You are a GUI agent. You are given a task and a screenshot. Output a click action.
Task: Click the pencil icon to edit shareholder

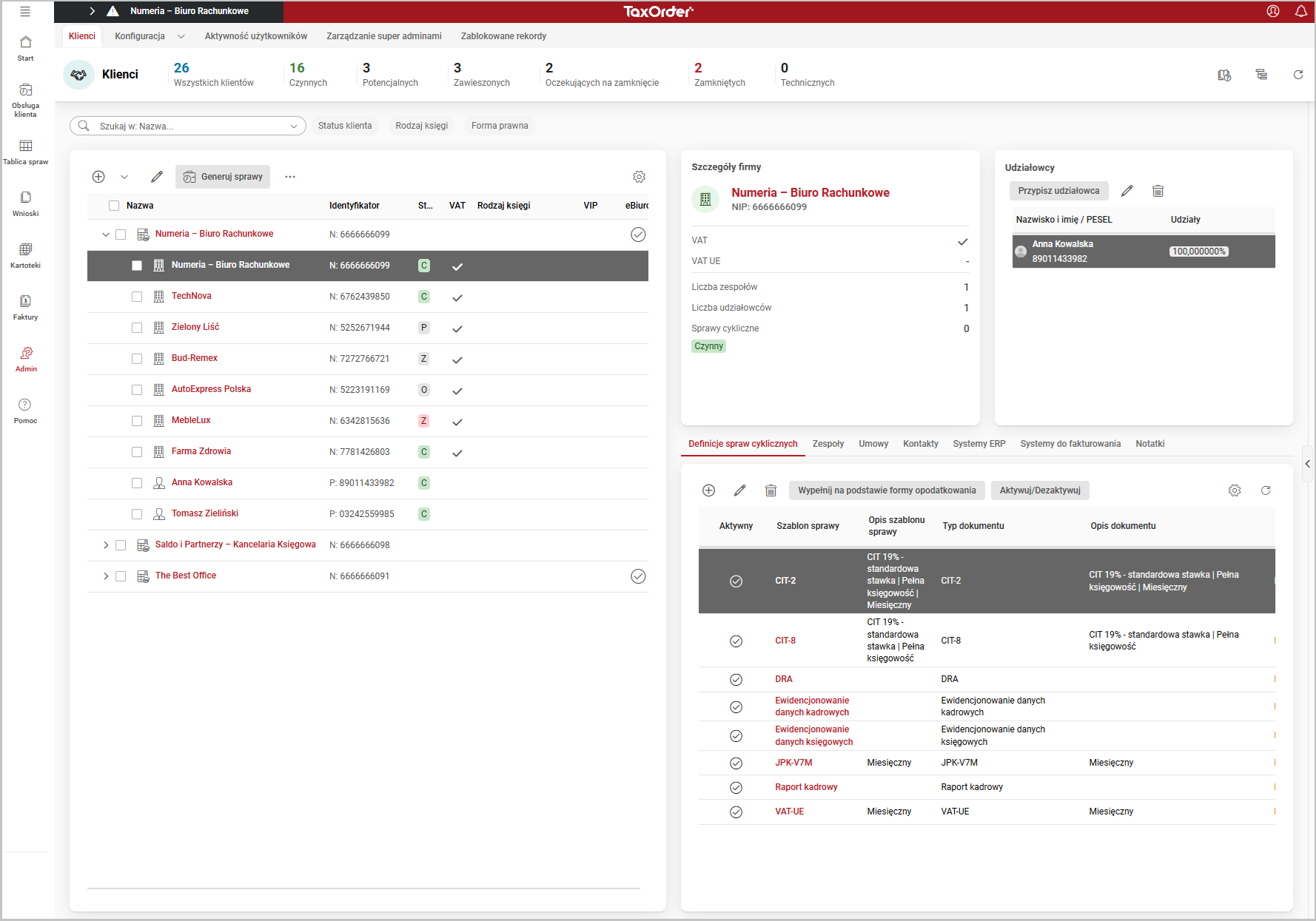pyautogui.click(x=1127, y=191)
